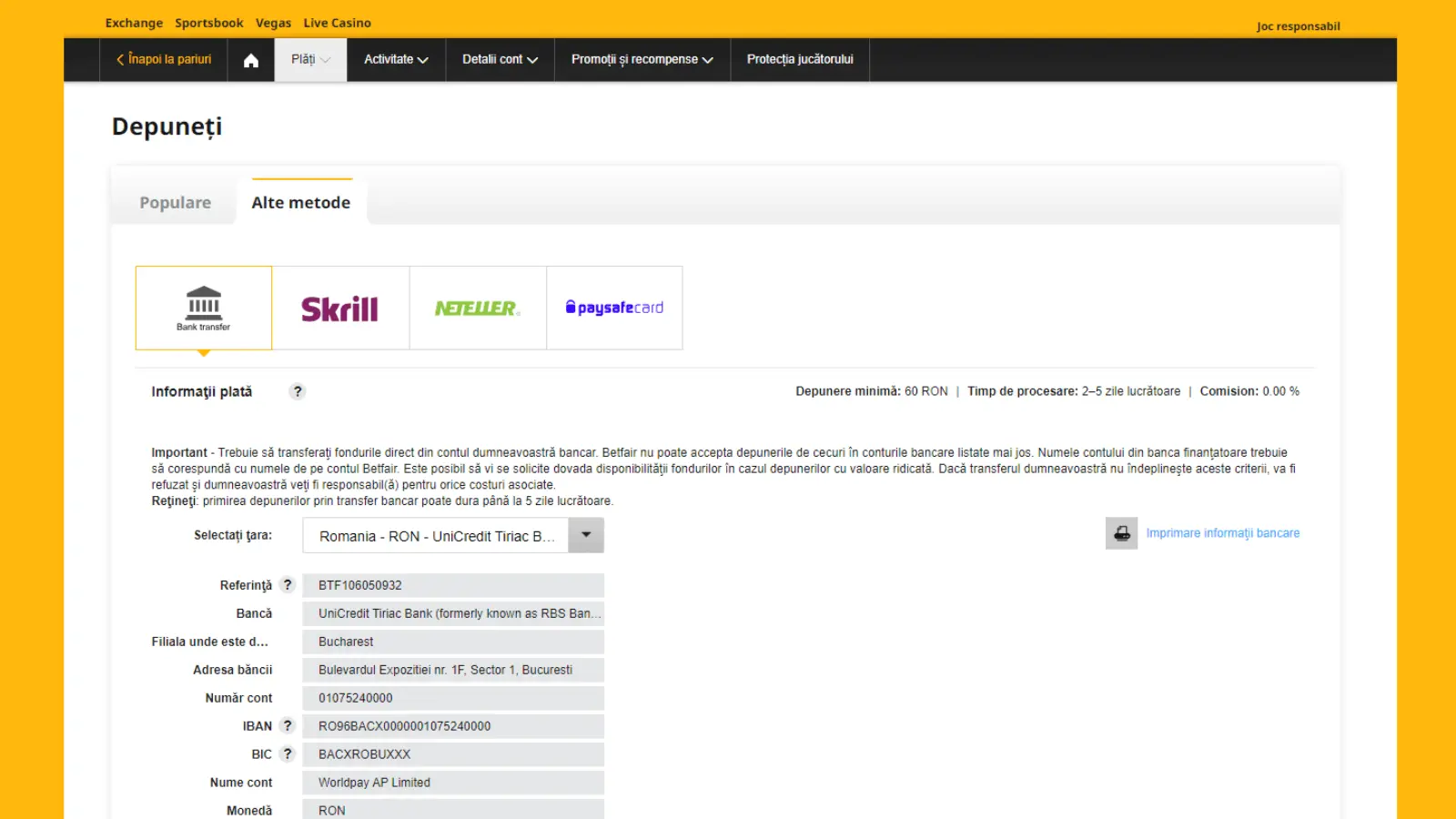Switch to the Populare tab
Viewport: 1456px width, 819px height.
[175, 202]
